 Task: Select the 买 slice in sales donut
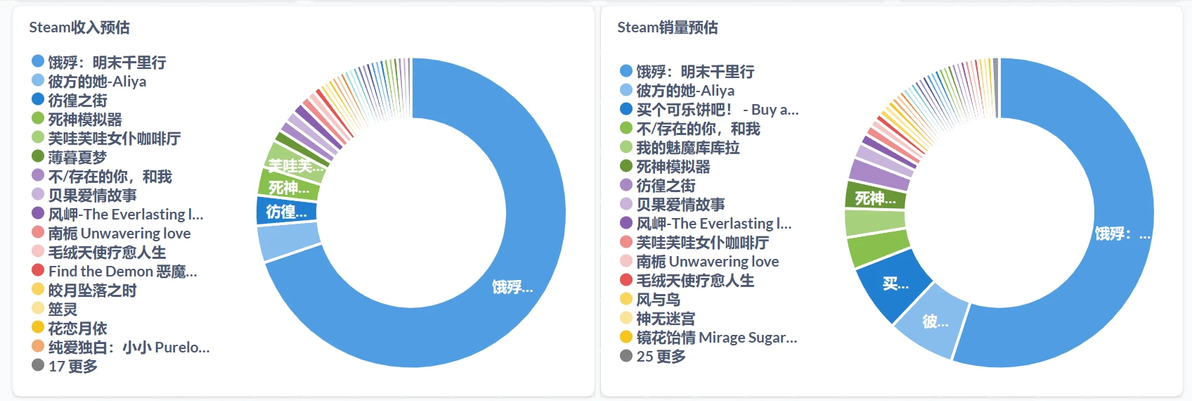895,287
